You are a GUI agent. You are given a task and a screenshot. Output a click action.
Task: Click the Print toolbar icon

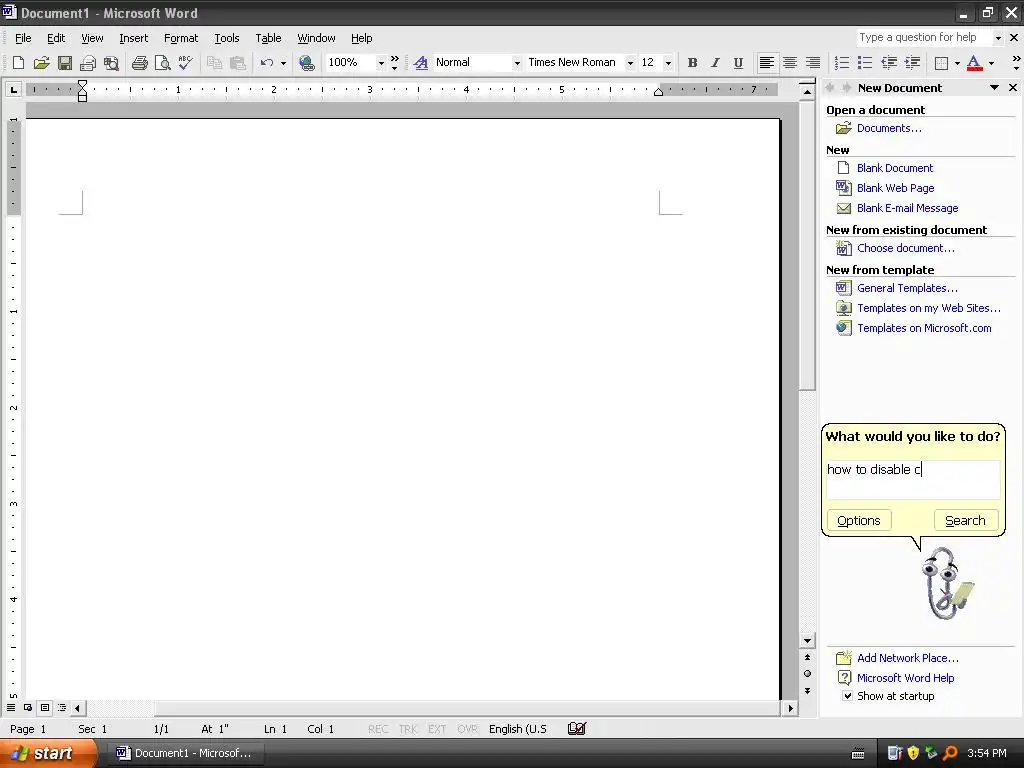(x=140, y=63)
